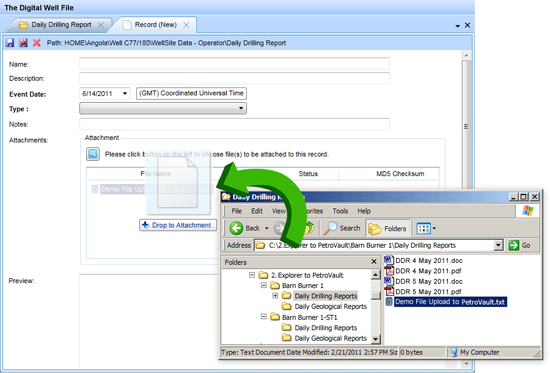
Task: Collapse the Barn Burner 1 node
Action: pos(264,285)
